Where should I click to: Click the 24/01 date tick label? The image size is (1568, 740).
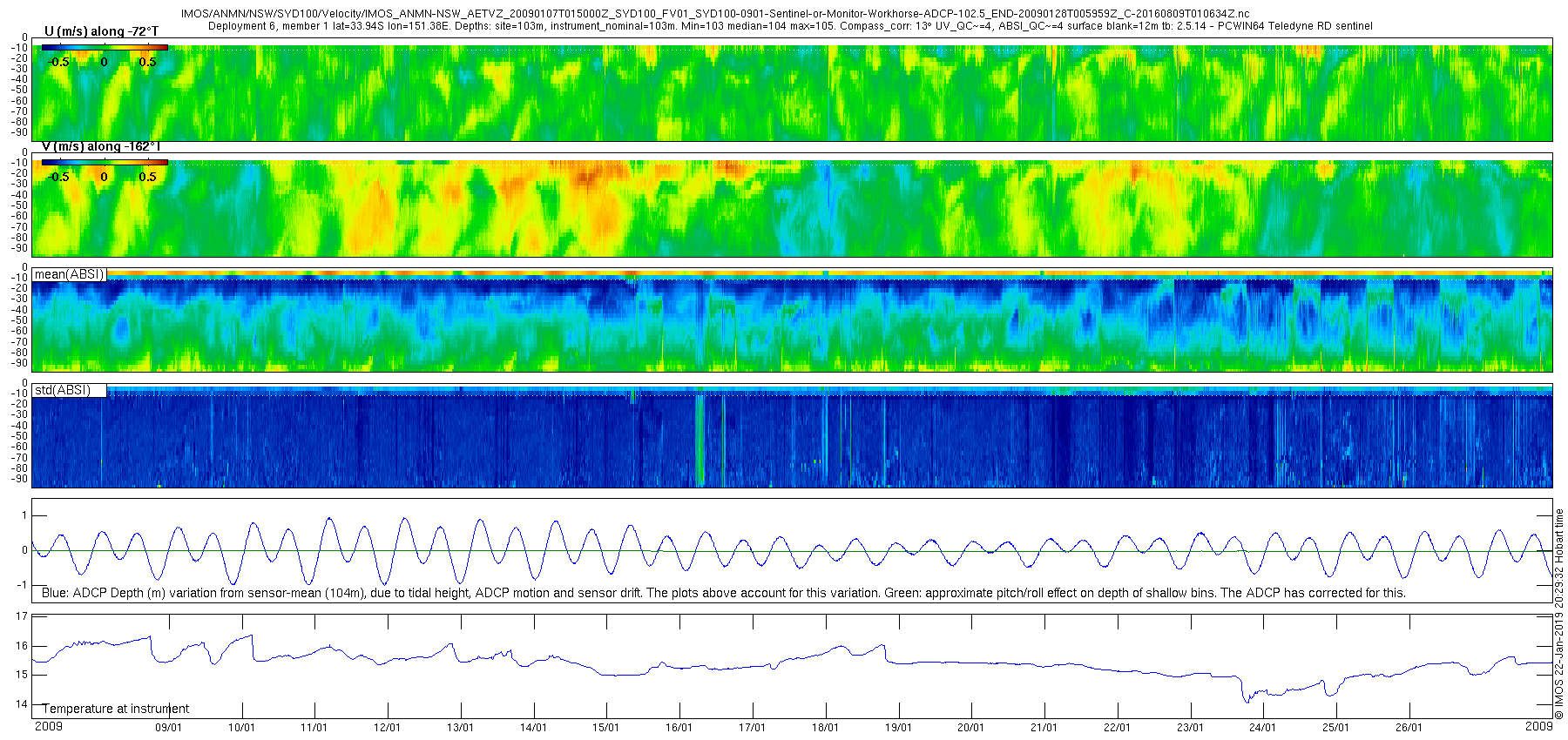click(x=1263, y=728)
